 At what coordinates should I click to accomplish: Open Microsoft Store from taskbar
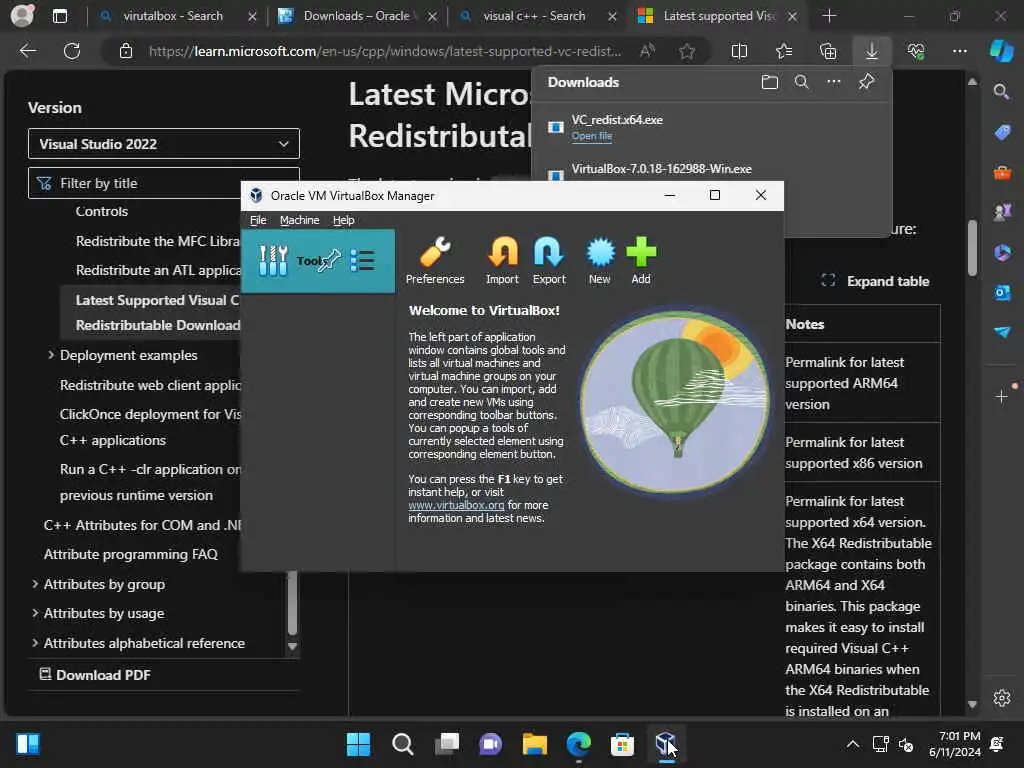click(x=622, y=744)
